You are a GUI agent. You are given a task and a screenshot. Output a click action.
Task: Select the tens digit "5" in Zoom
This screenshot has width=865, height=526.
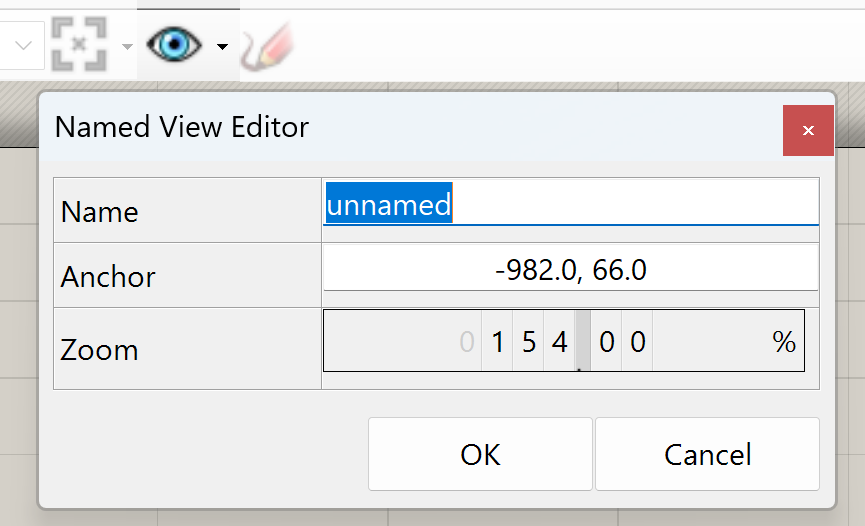[x=529, y=343]
